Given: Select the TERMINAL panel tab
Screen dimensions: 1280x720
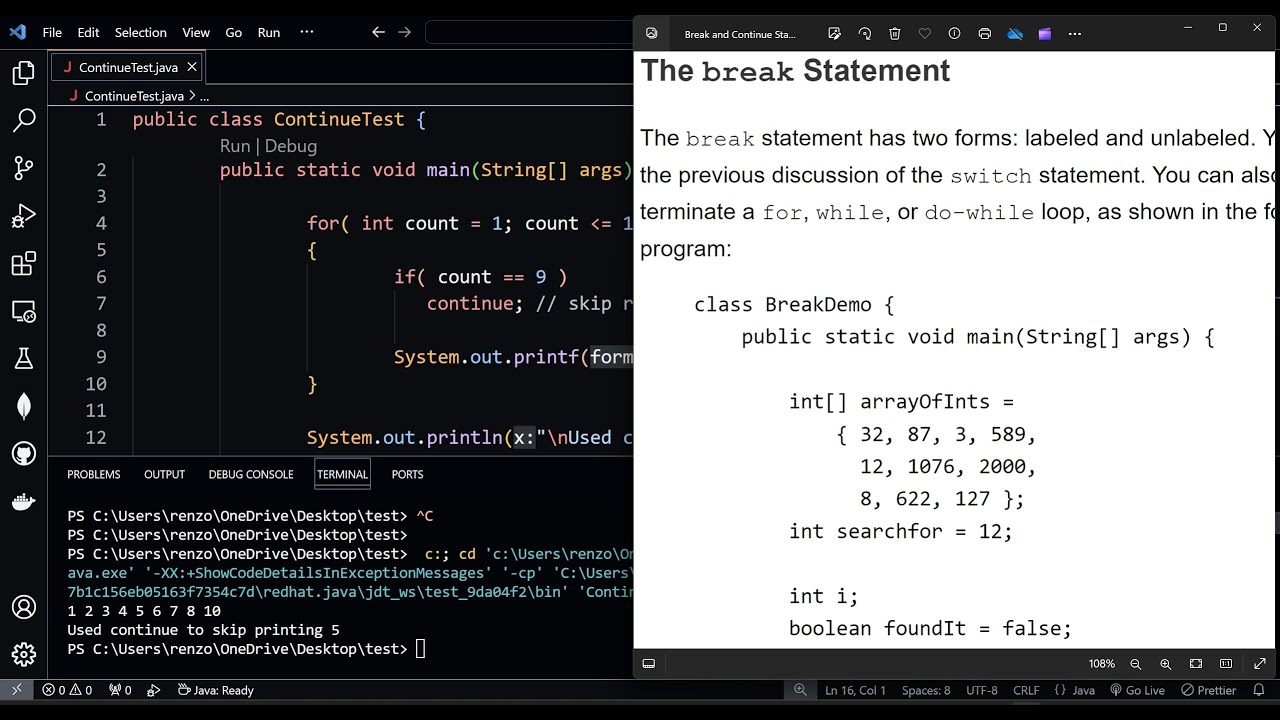Looking at the screenshot, I should click(x=342, y=474).
